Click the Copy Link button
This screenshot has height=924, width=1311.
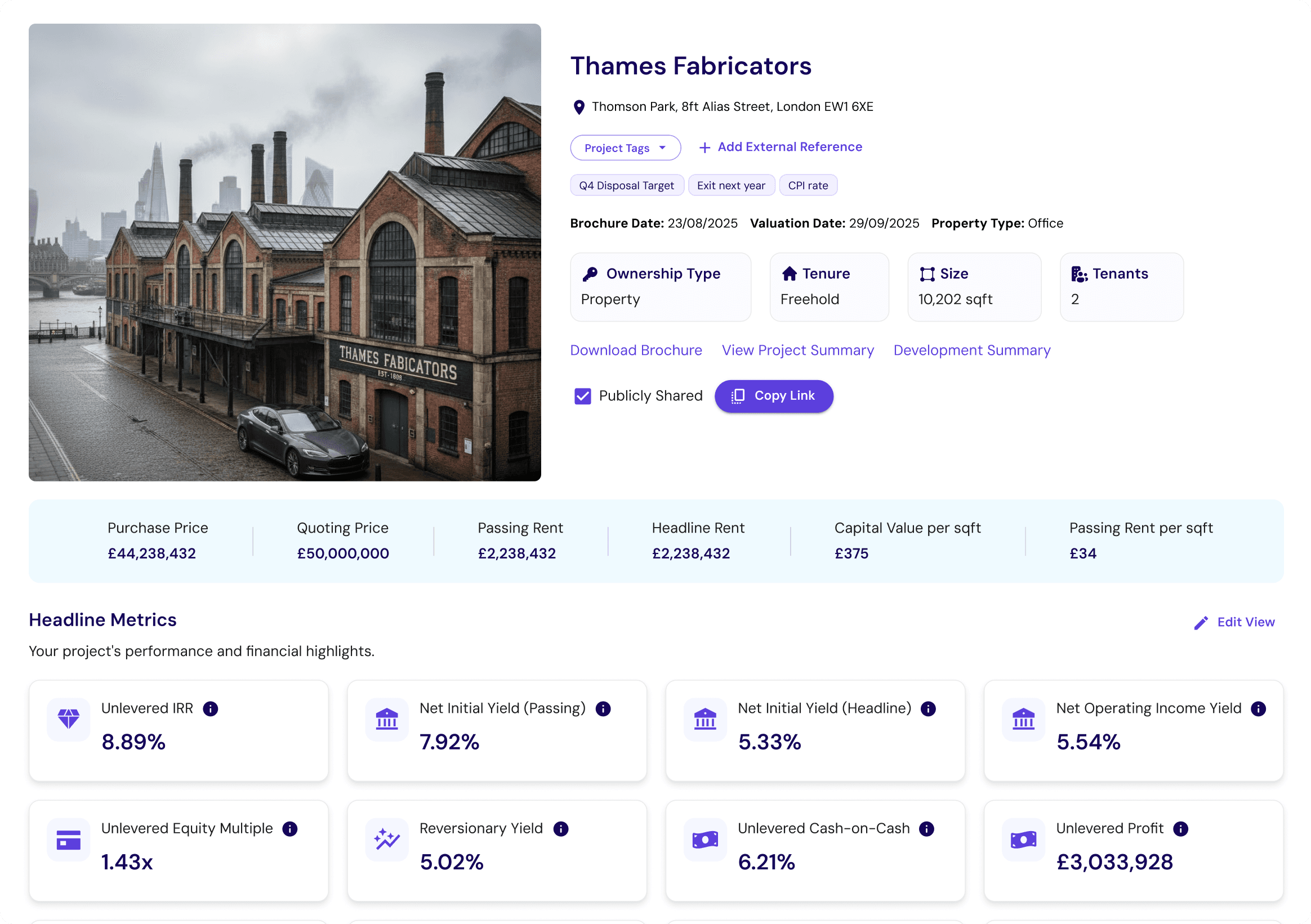click(774, 396)
